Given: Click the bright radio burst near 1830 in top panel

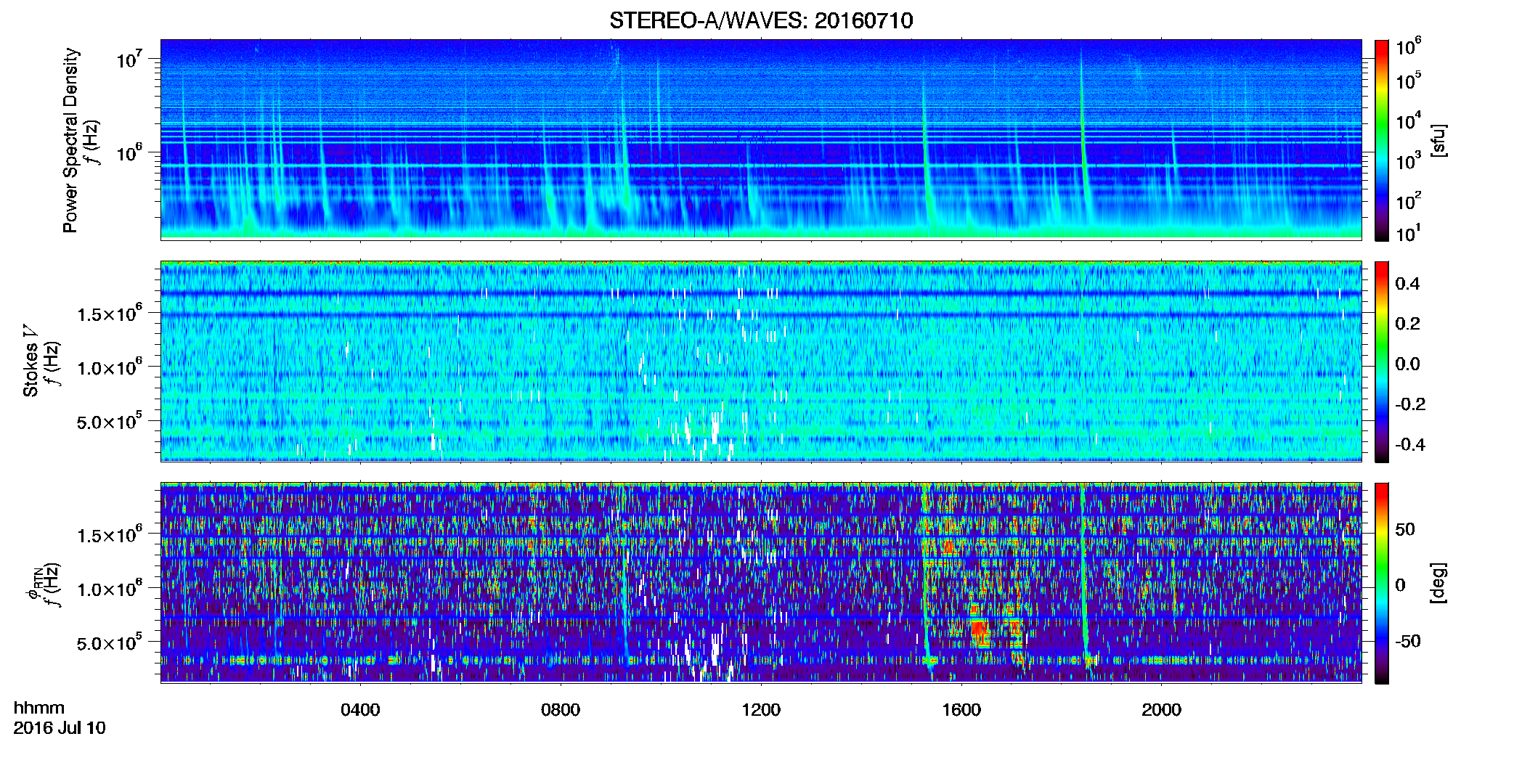Looking at the screenshot, I should tap(1084, 138).
